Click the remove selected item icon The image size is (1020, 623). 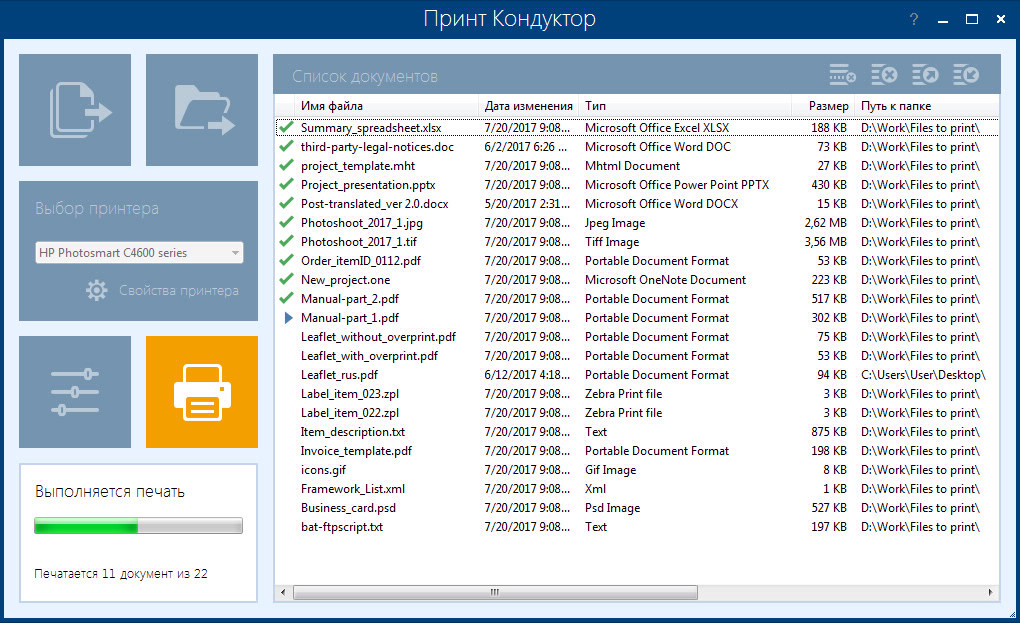click(x=842, y=75)
